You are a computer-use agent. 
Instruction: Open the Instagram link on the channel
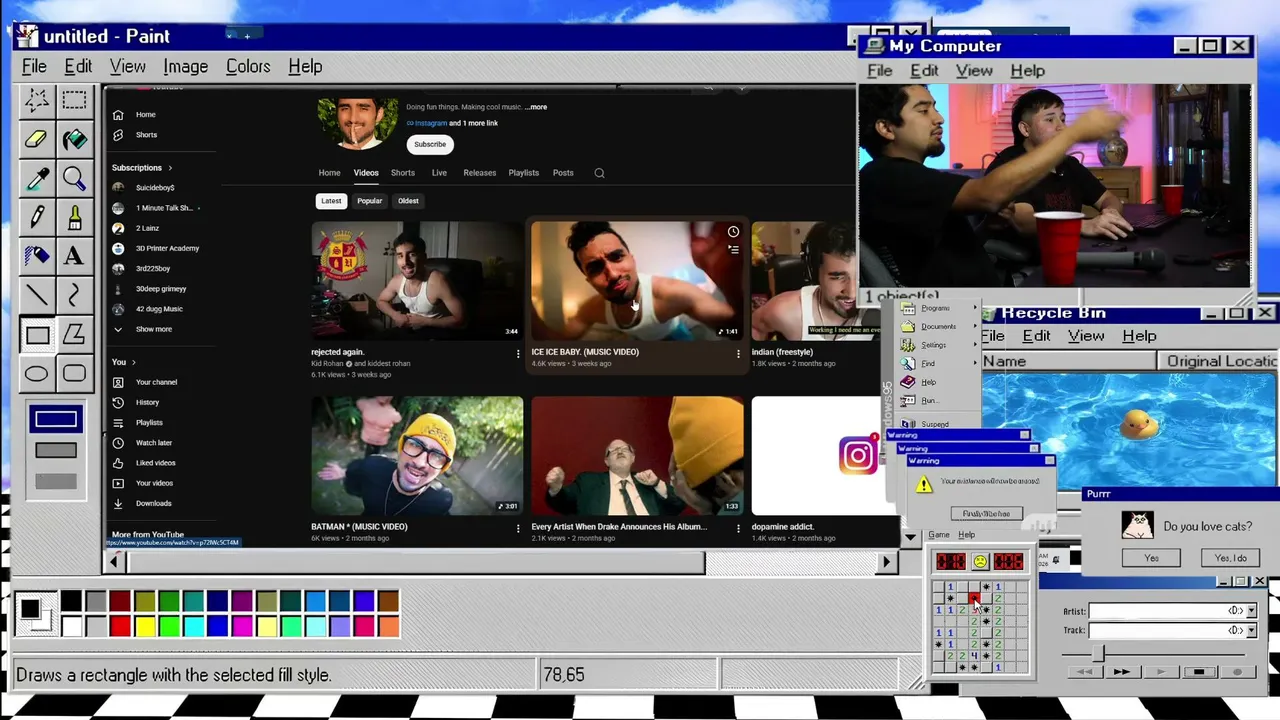click(430, 123)
